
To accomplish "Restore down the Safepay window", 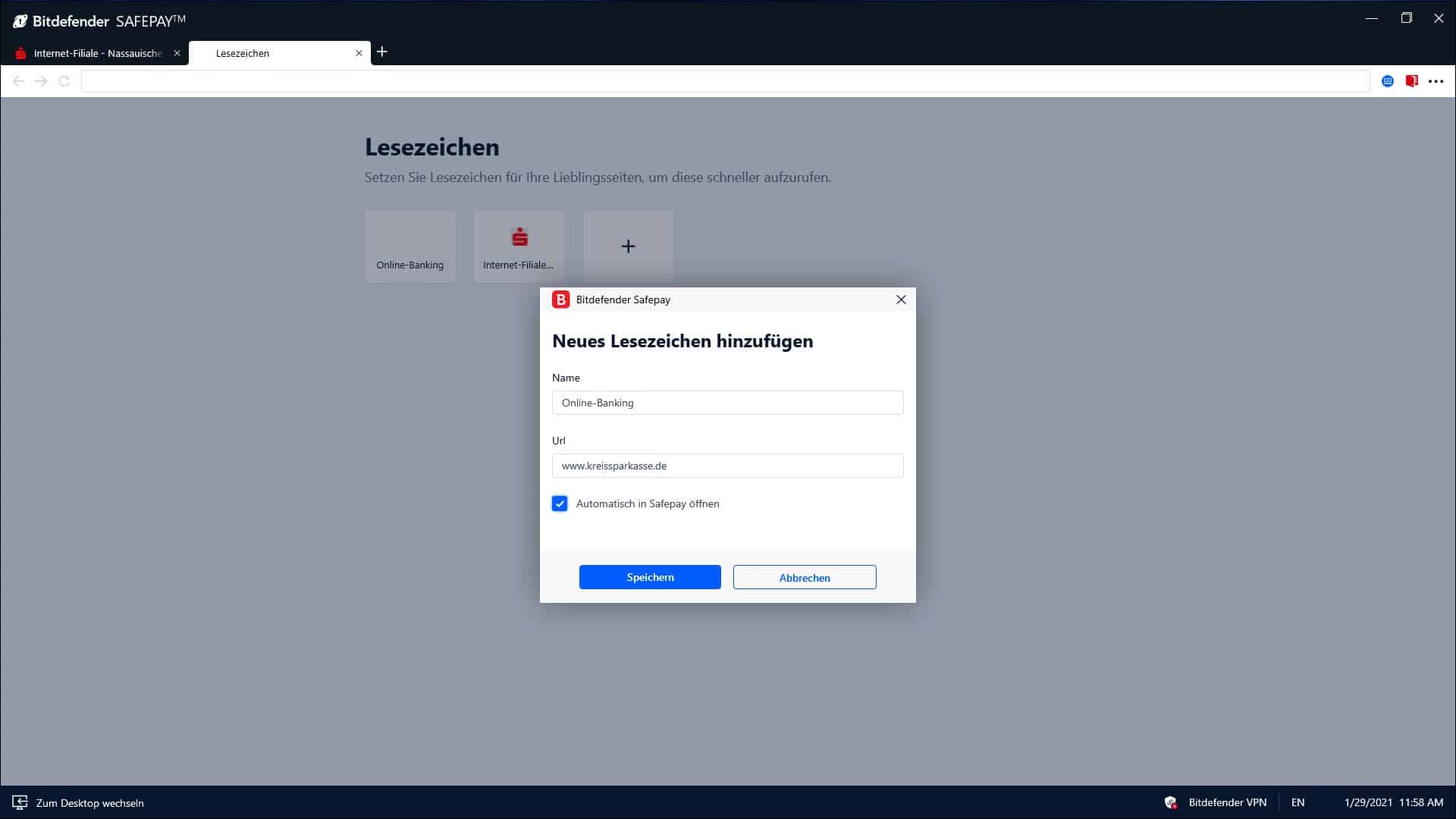I will tap(1406, 18).
